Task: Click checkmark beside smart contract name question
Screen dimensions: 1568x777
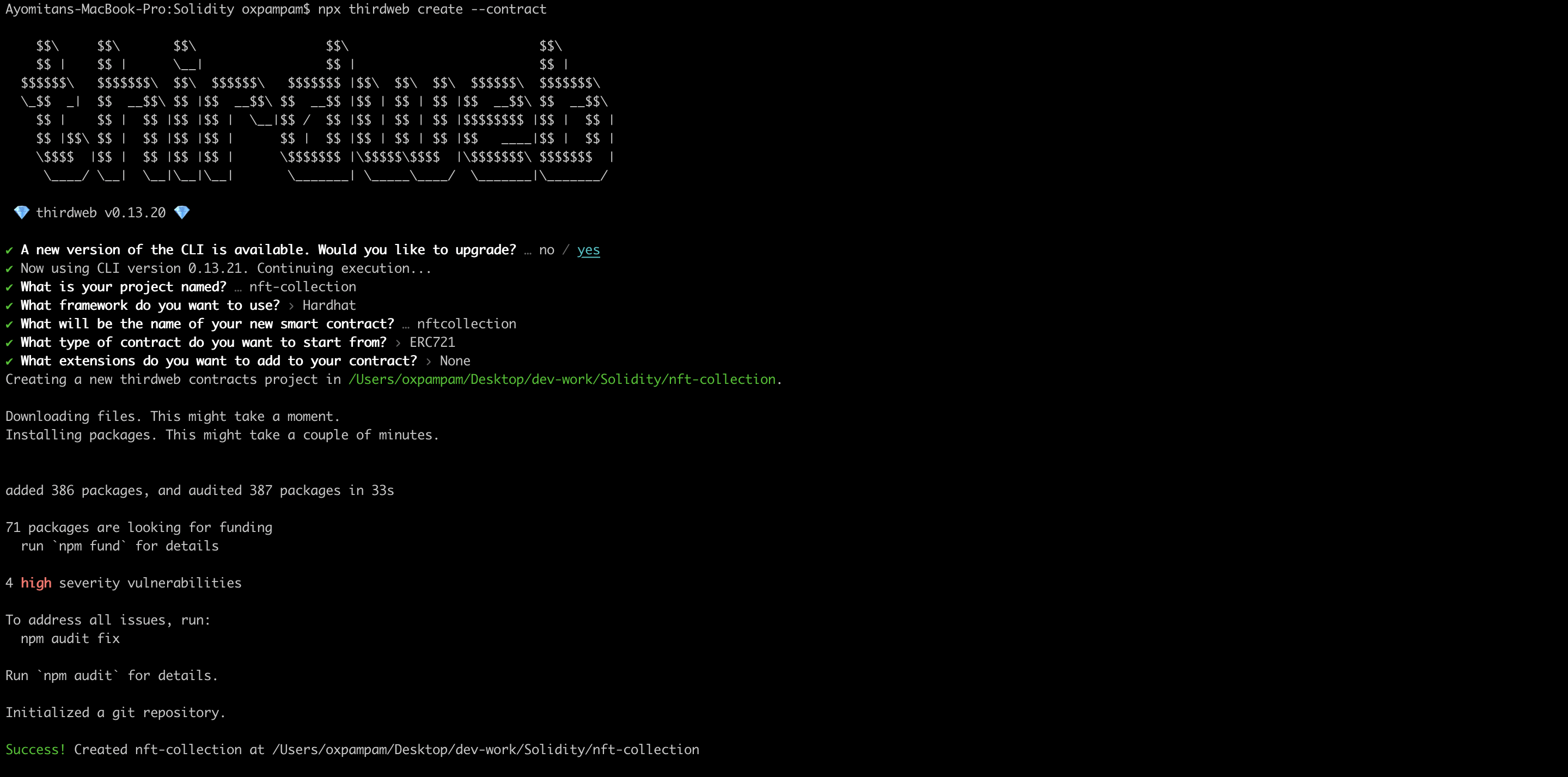Action: pyautogui.click(x=9, y=325)
